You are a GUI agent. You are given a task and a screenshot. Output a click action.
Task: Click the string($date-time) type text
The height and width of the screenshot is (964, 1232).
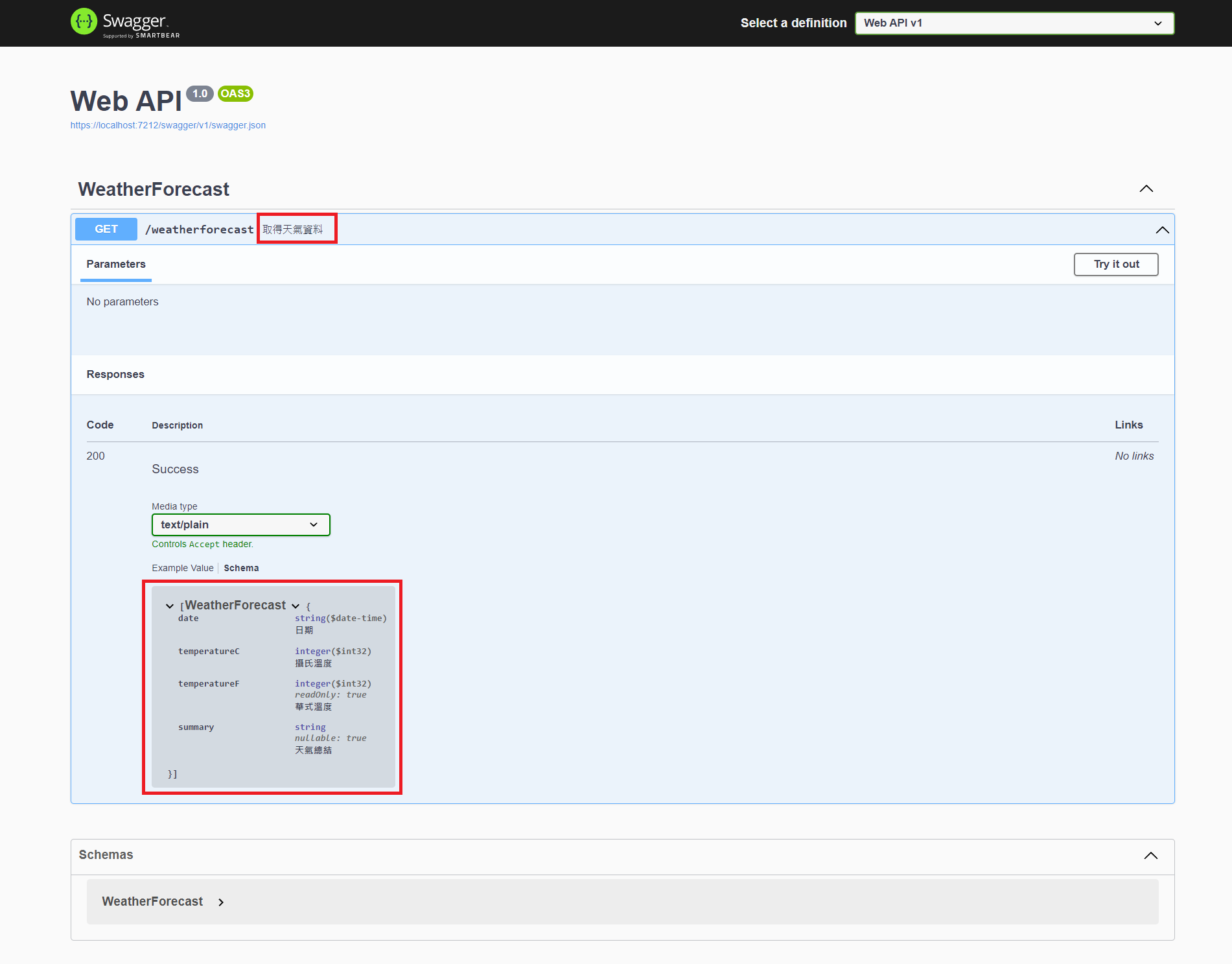(x=341, y=618)
